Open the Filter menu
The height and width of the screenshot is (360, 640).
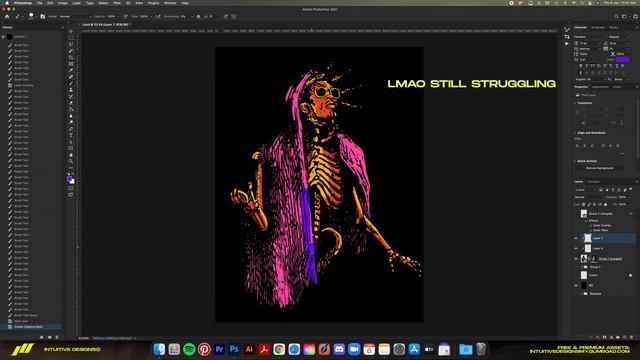(117, 3)
